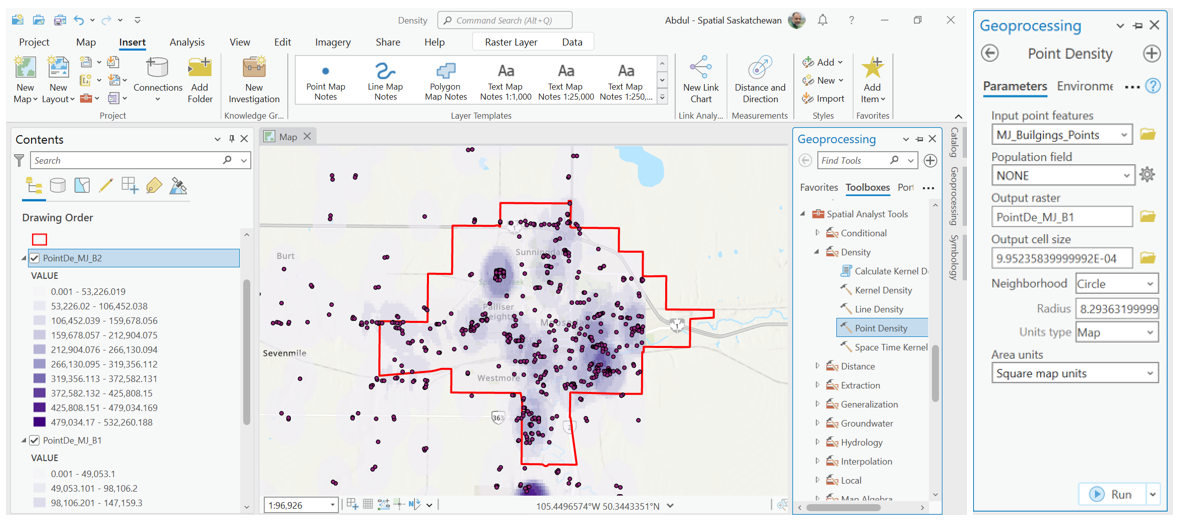
Task: Open the Analysis ribbon tab
Action: click(x=187, y=43)
